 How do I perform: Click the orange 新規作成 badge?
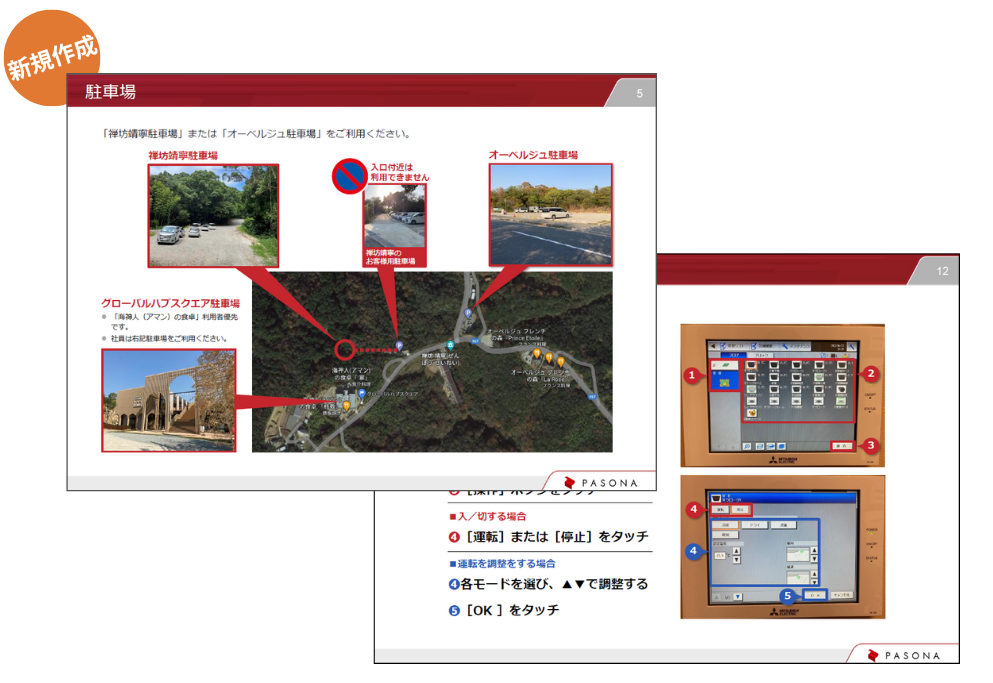click(52, 55)
